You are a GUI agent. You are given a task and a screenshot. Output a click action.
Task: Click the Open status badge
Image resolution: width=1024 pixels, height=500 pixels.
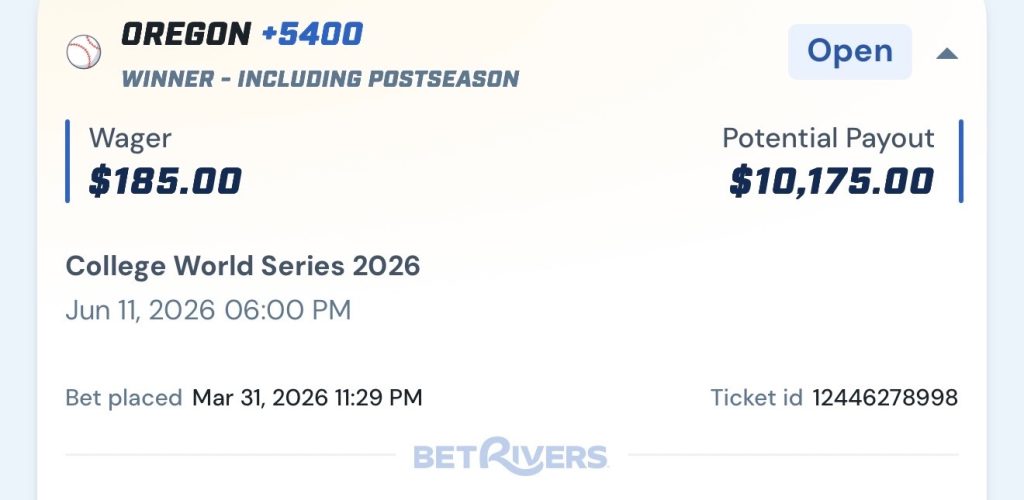(x=849, y=51)
